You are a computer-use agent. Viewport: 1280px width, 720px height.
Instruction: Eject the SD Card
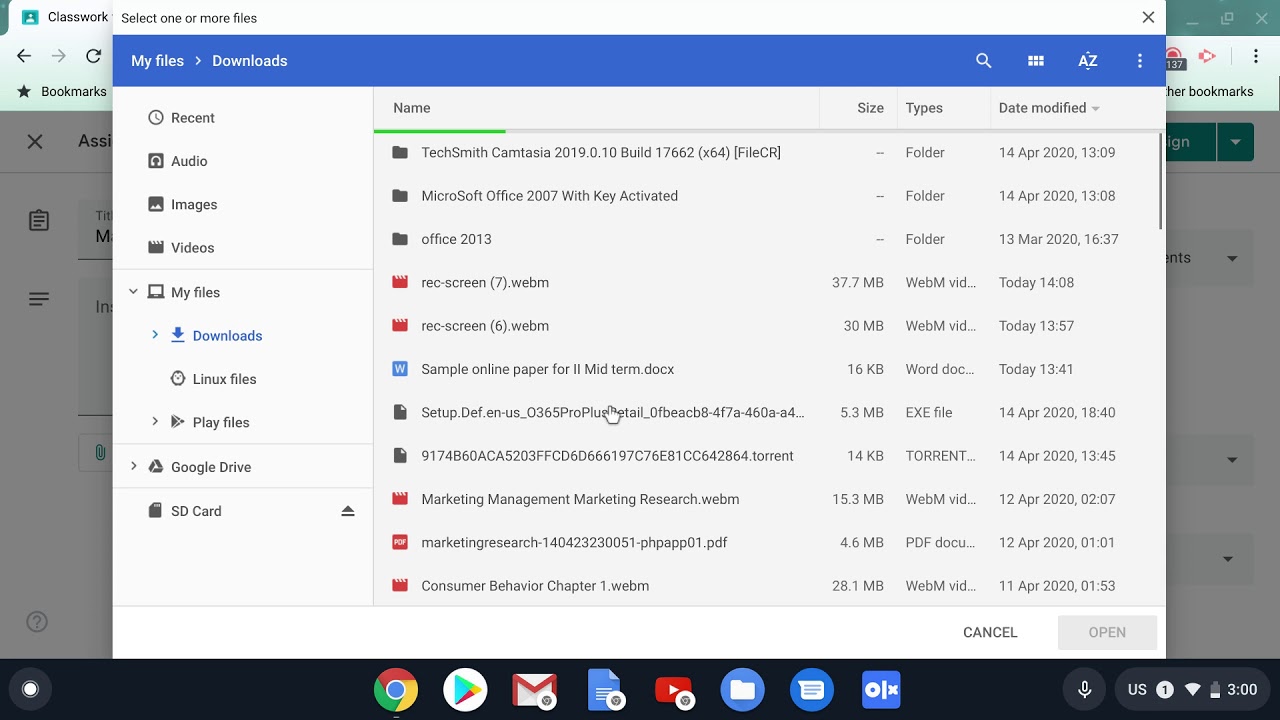tap(348, 511)
